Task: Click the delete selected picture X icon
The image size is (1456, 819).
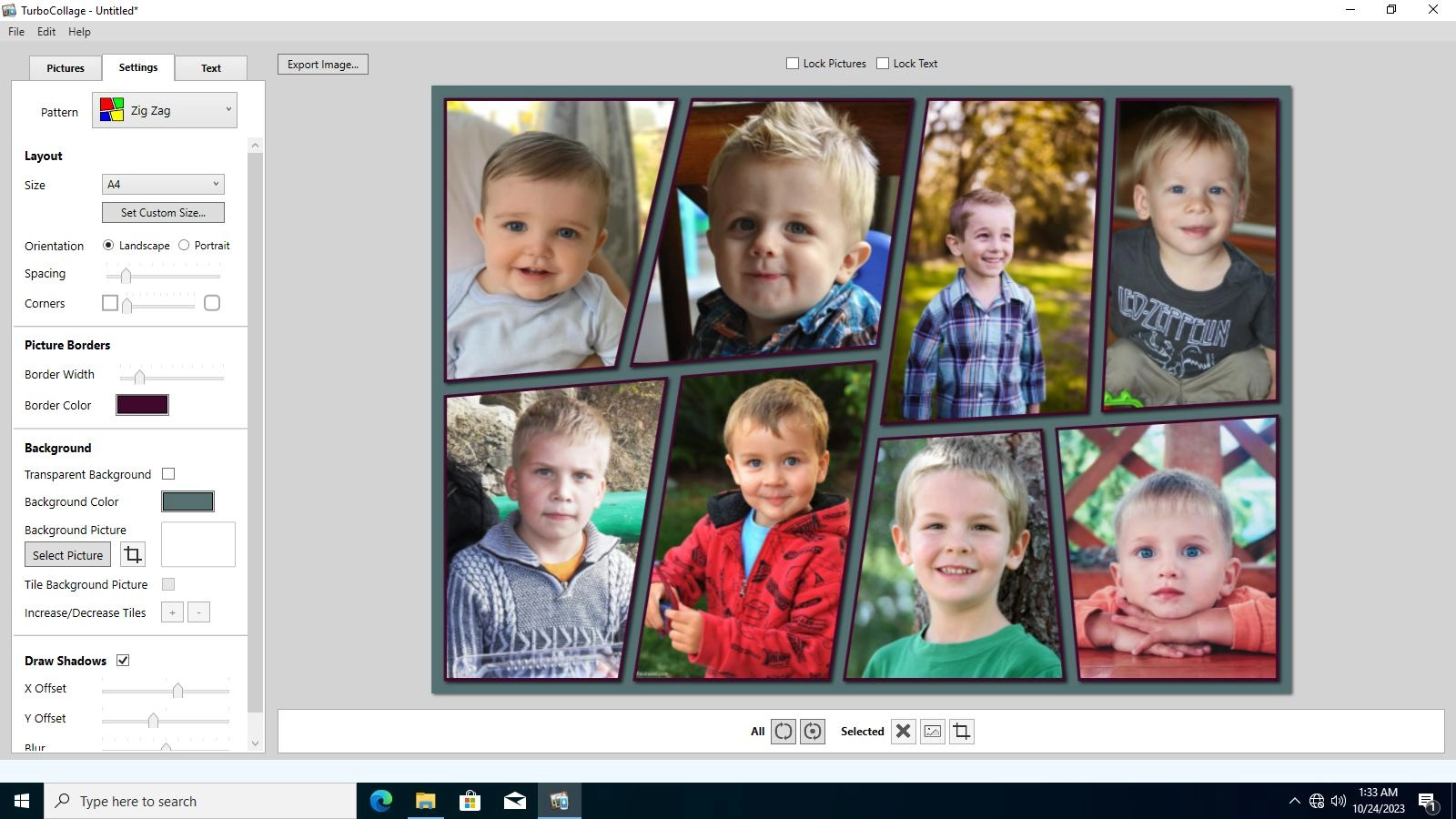Action: click(x=903, y=731)
